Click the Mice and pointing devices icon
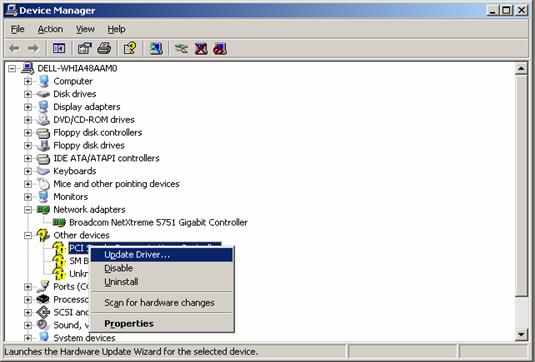Viewport: 535px width, 362px height. [x=43, y=184]
